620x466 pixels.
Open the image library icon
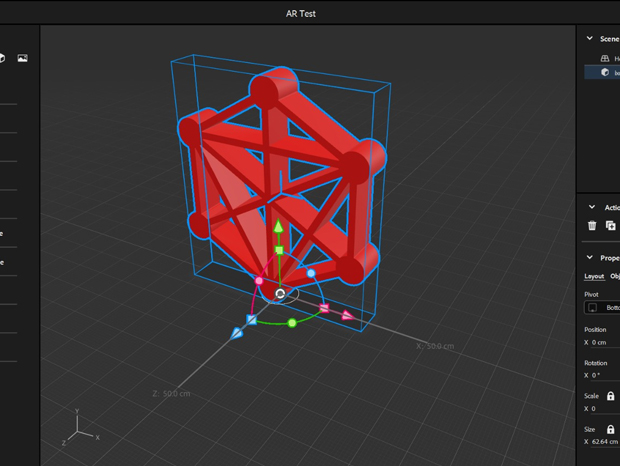(22, 58)
